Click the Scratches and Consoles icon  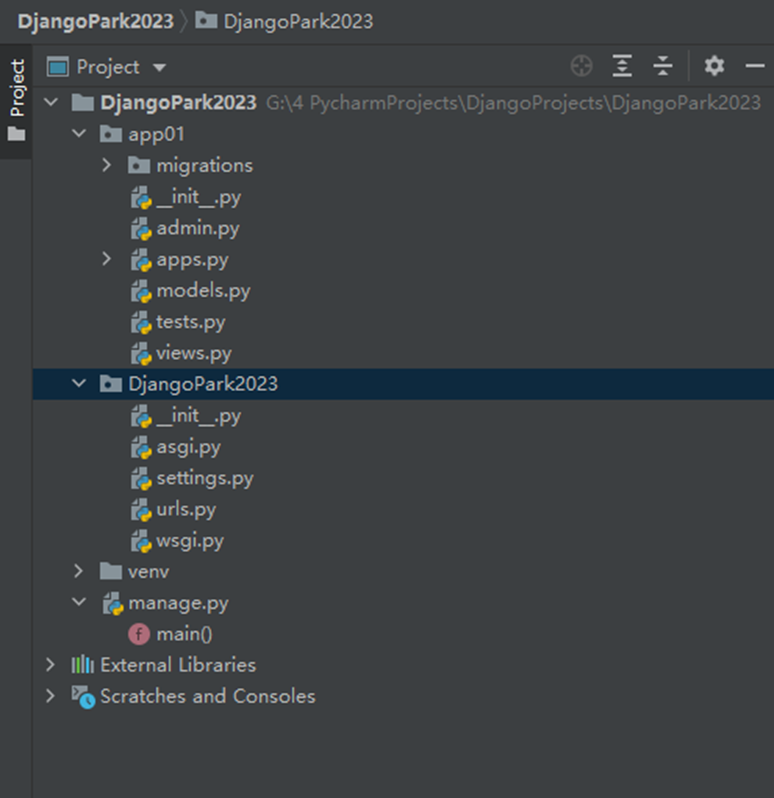[x=83, y=697]
